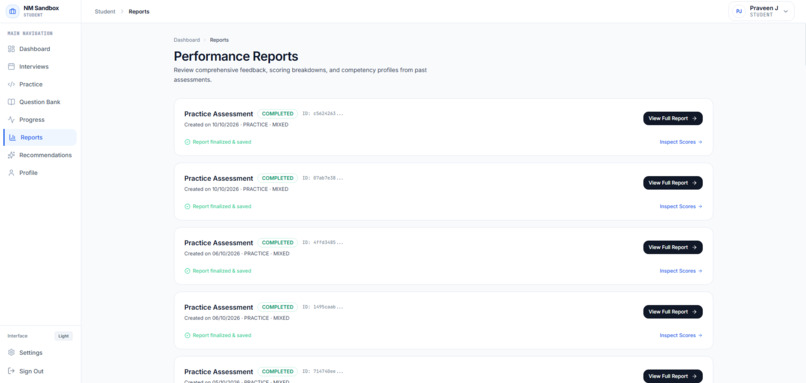Click the NM Sandbox workspace name
Image resolution: width=806 pixels, height=383 pixels.
point(41,8)
